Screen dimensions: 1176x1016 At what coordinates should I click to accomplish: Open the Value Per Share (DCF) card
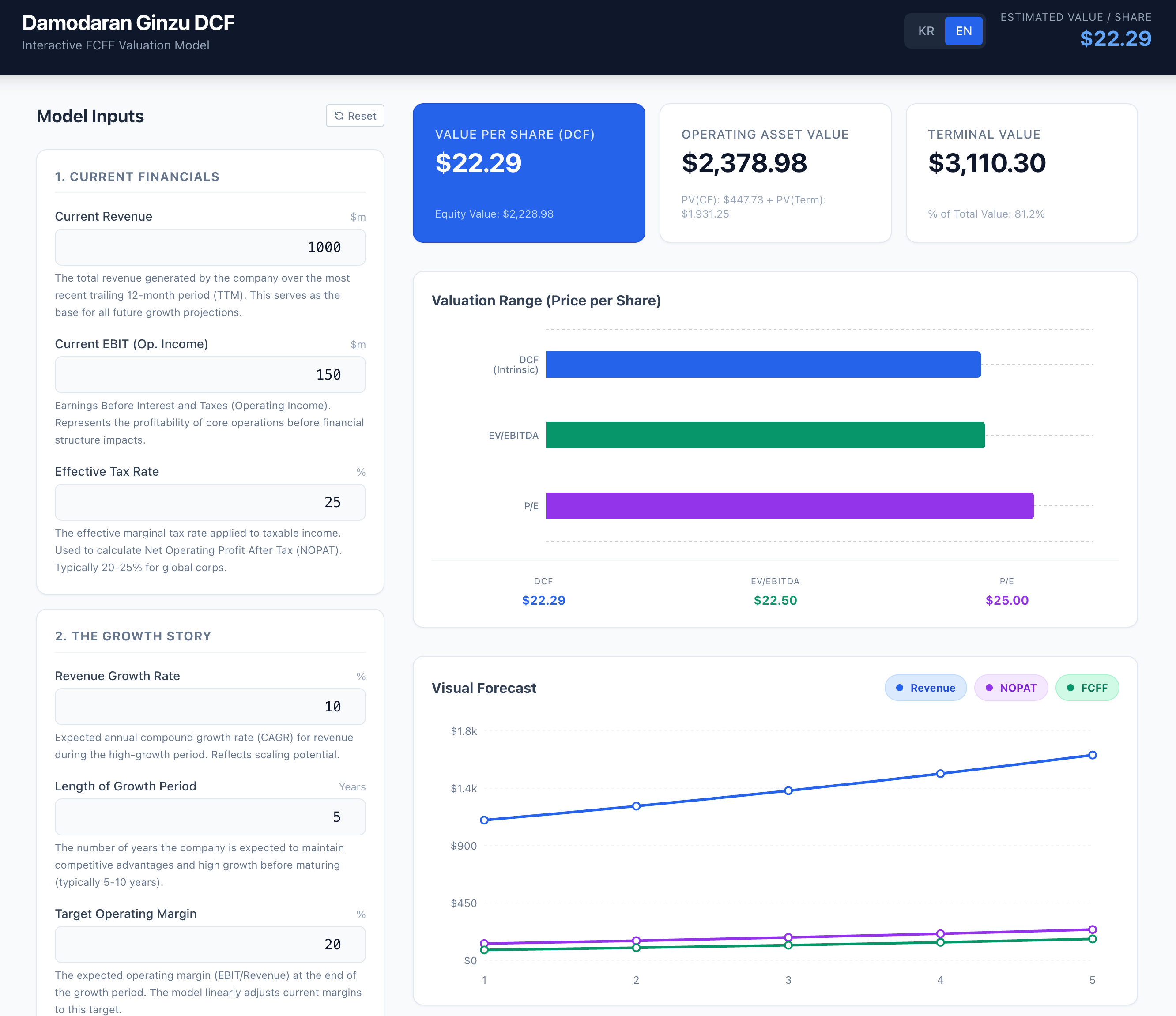529,173
